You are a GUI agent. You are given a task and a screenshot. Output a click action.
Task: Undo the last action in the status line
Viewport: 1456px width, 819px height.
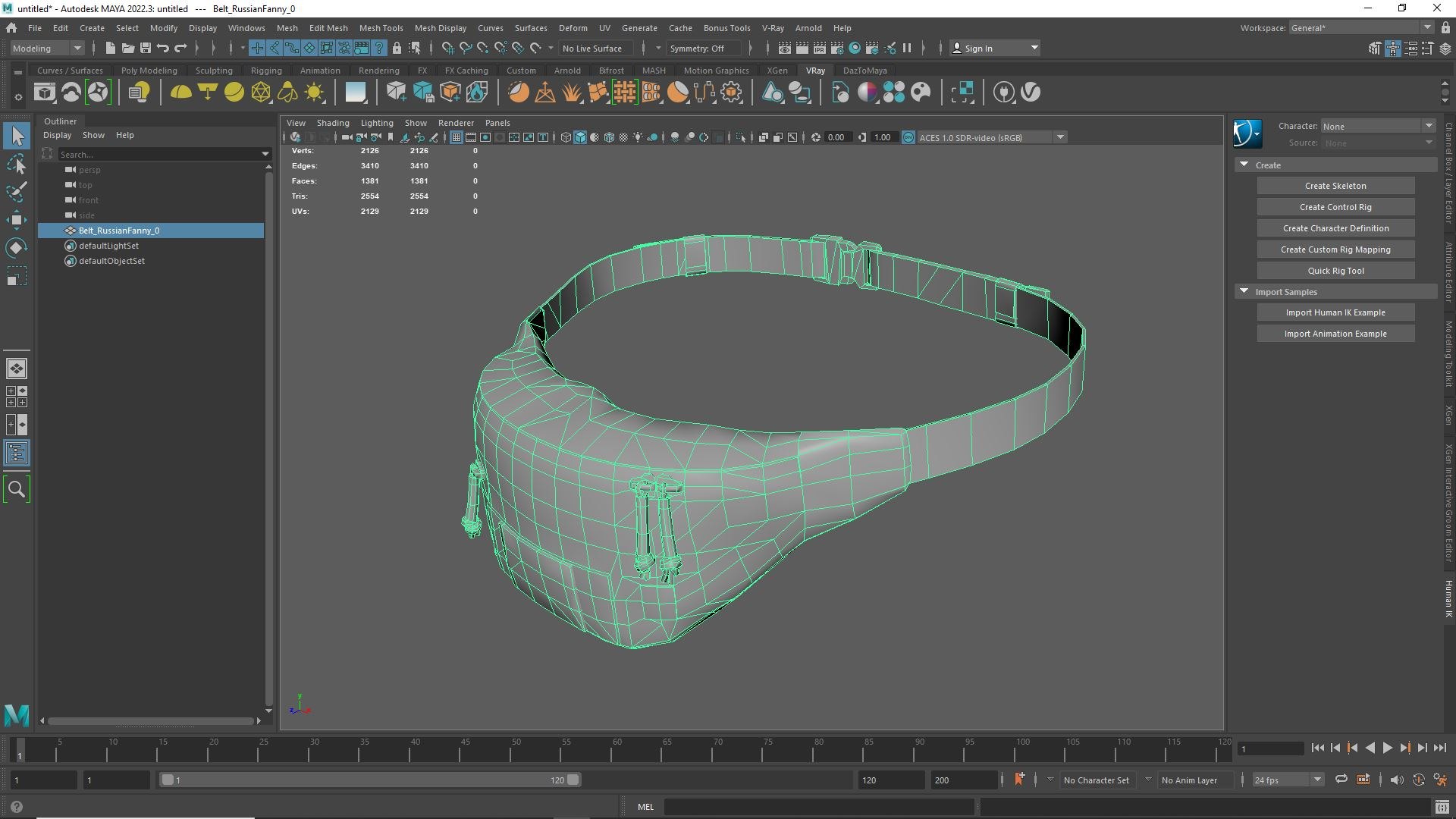pyautogui.click(x=162, y=48)
